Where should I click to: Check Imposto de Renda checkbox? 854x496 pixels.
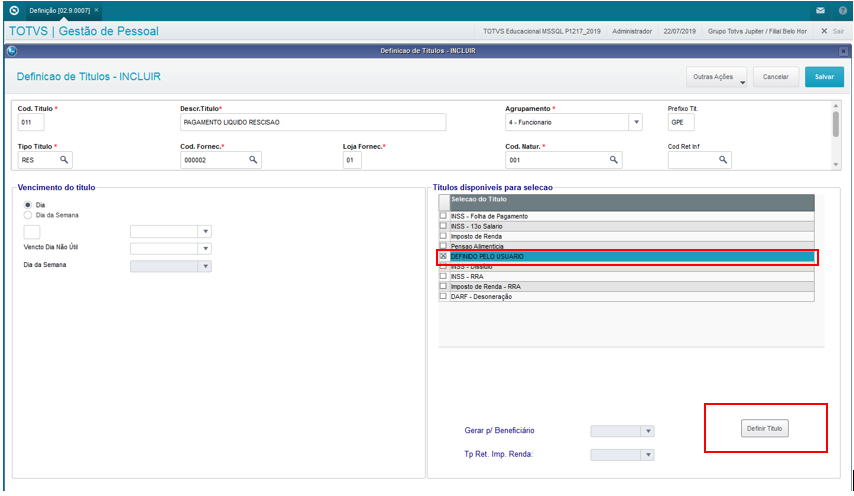[x=443, y=236]
